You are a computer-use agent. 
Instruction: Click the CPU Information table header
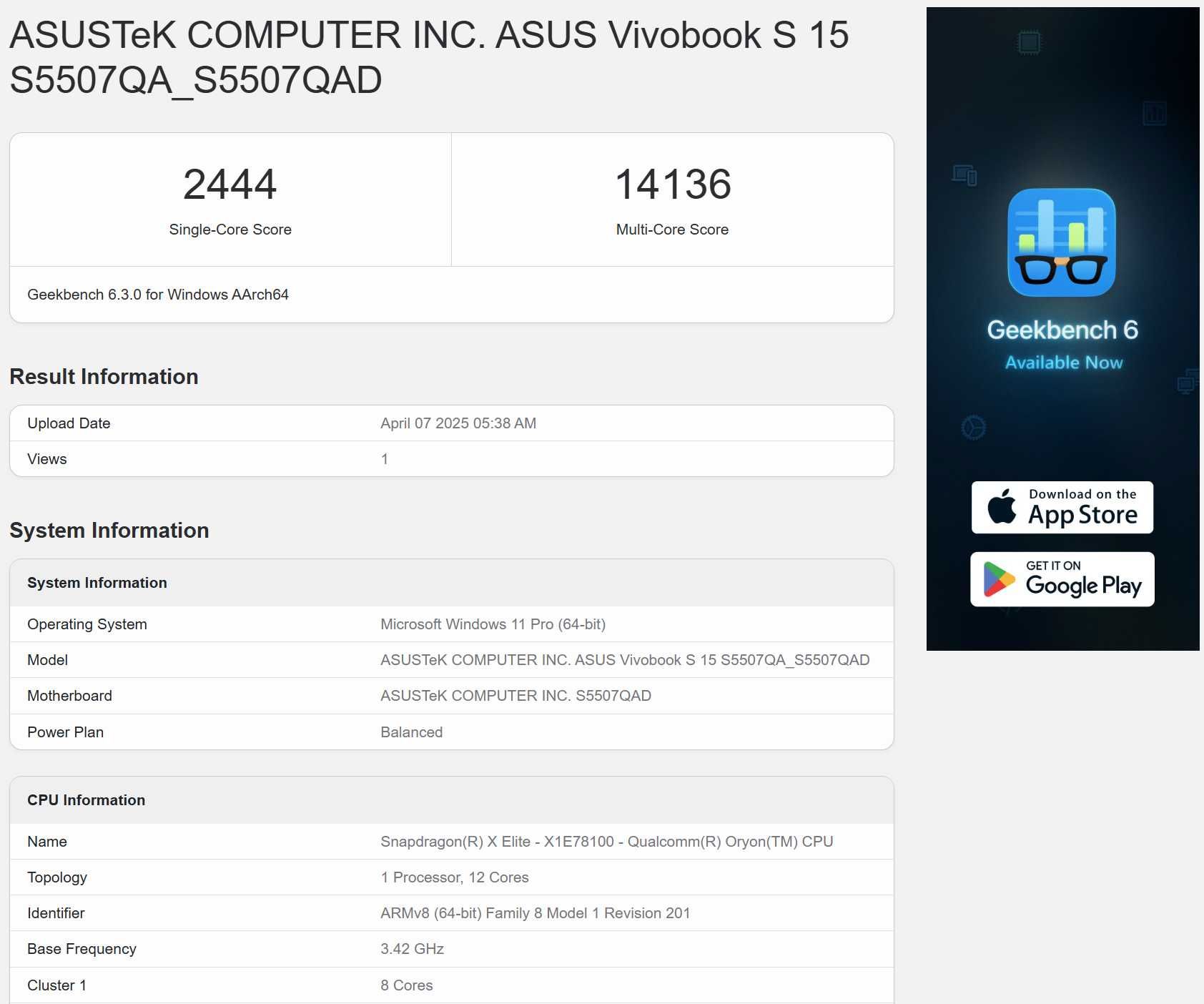click(x=86, y=800)
